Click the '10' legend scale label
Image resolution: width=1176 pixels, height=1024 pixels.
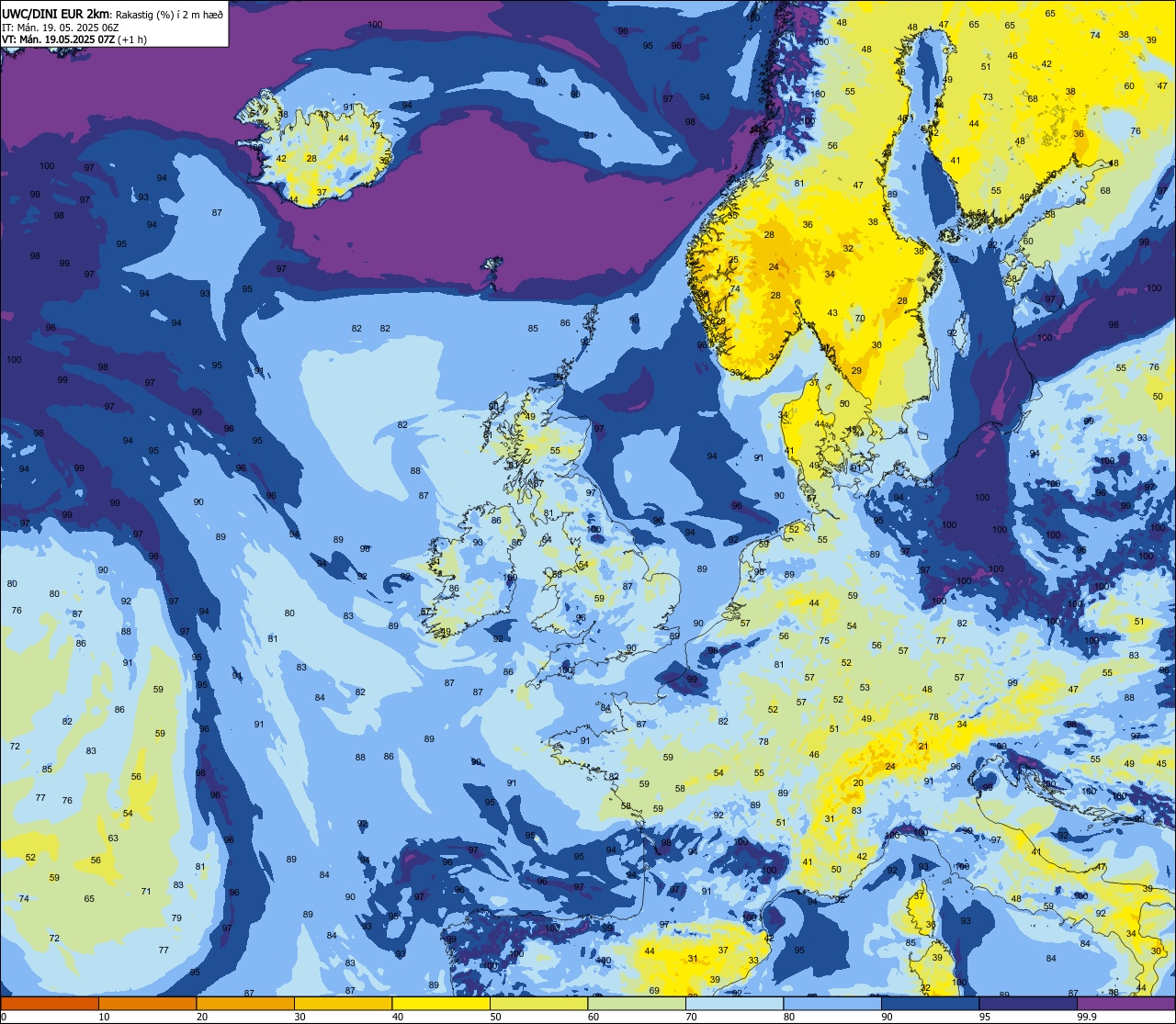pyautogui.click(x=104, y=1018)
